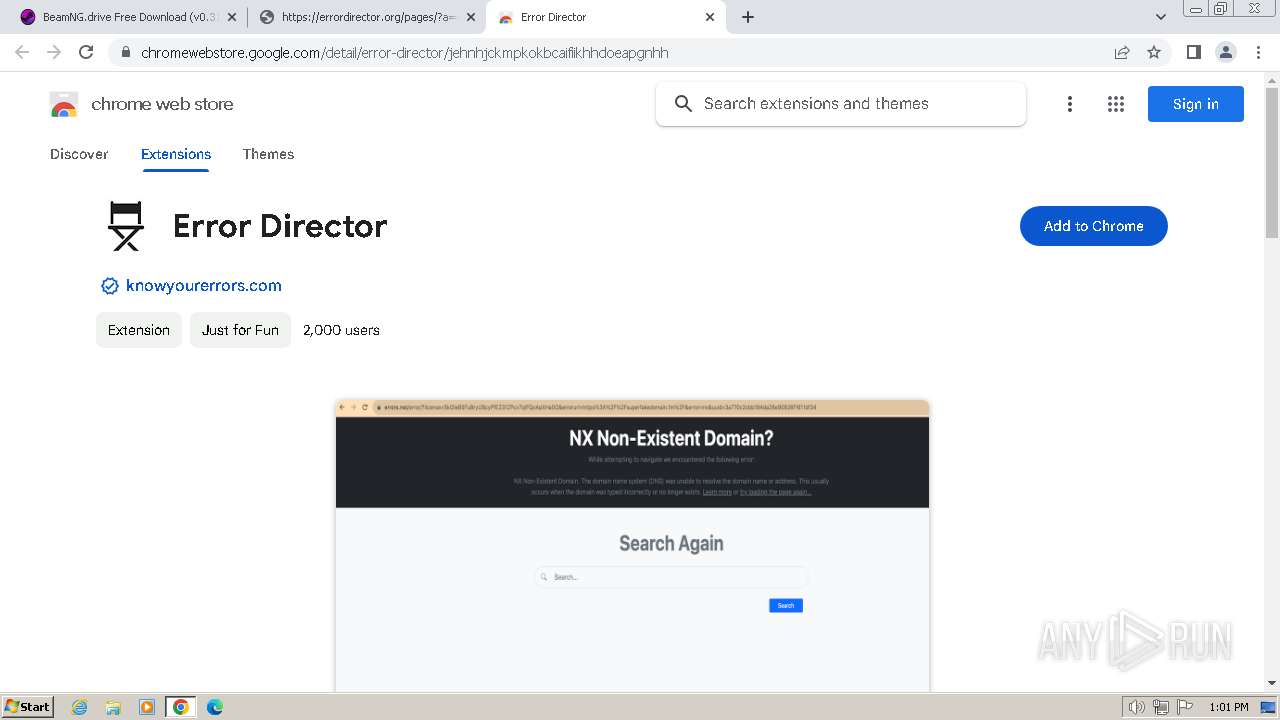Open the Extensions section
The image size is (1280, 720).
coord(176,154)
